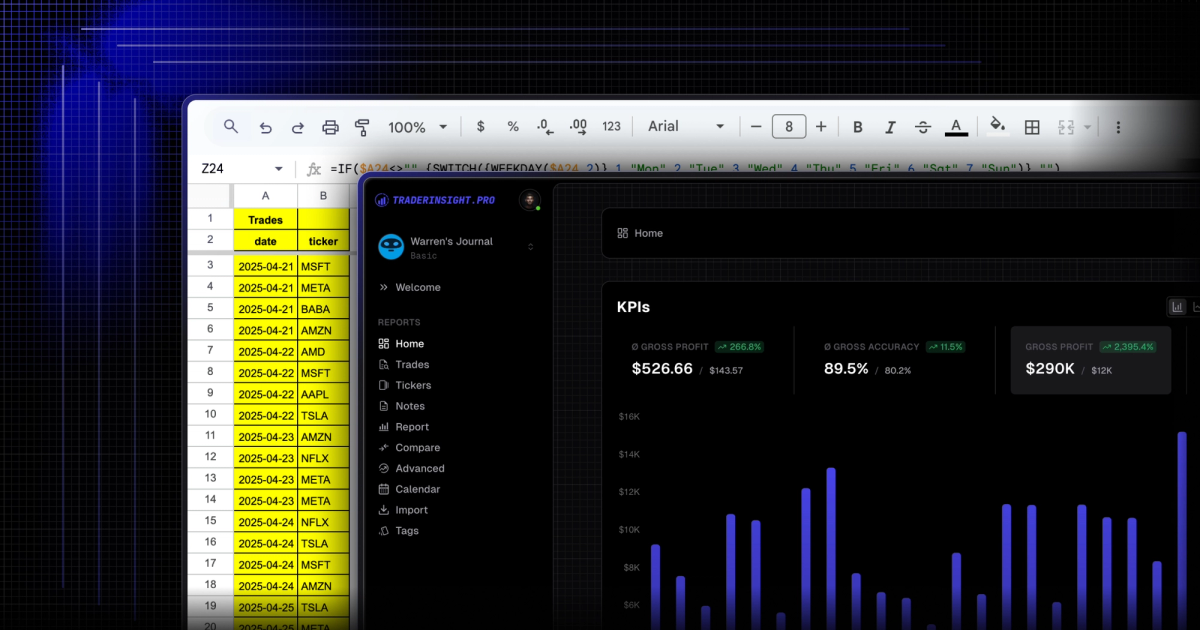Increase font size with plus button
This screenshot has height=630, width=1200.
[x=821, y=127]
